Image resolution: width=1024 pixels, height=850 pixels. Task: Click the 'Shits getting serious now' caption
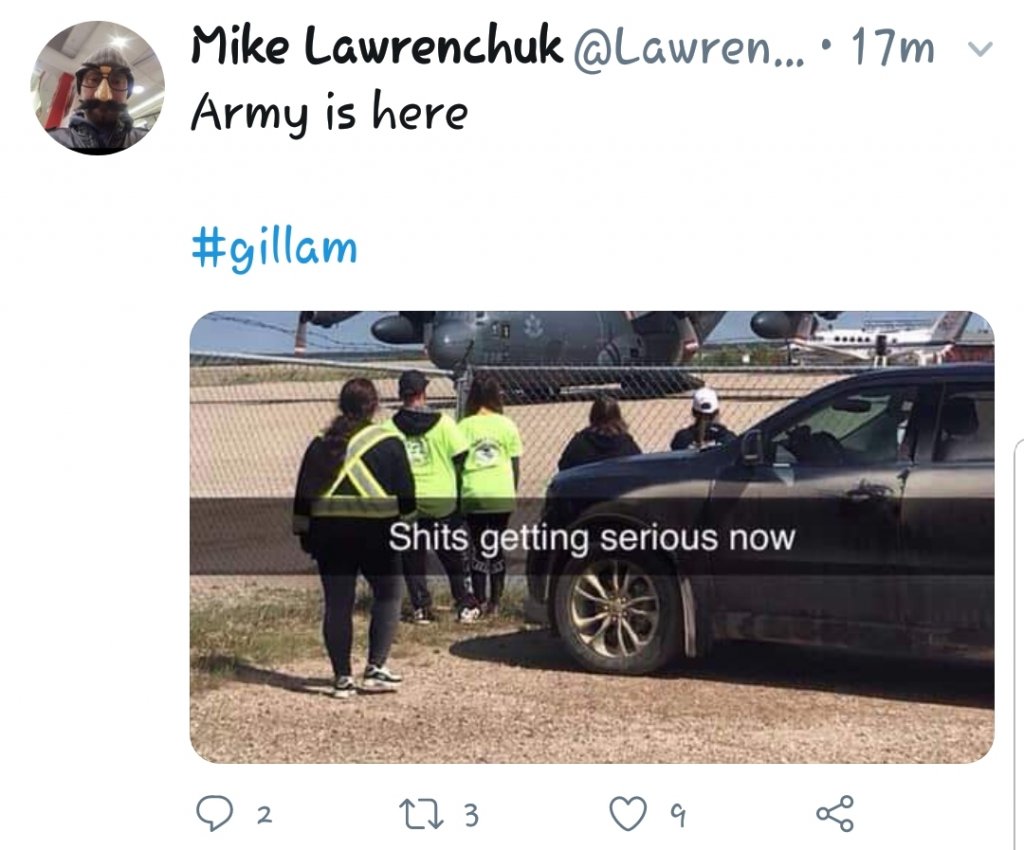point(592,538)
